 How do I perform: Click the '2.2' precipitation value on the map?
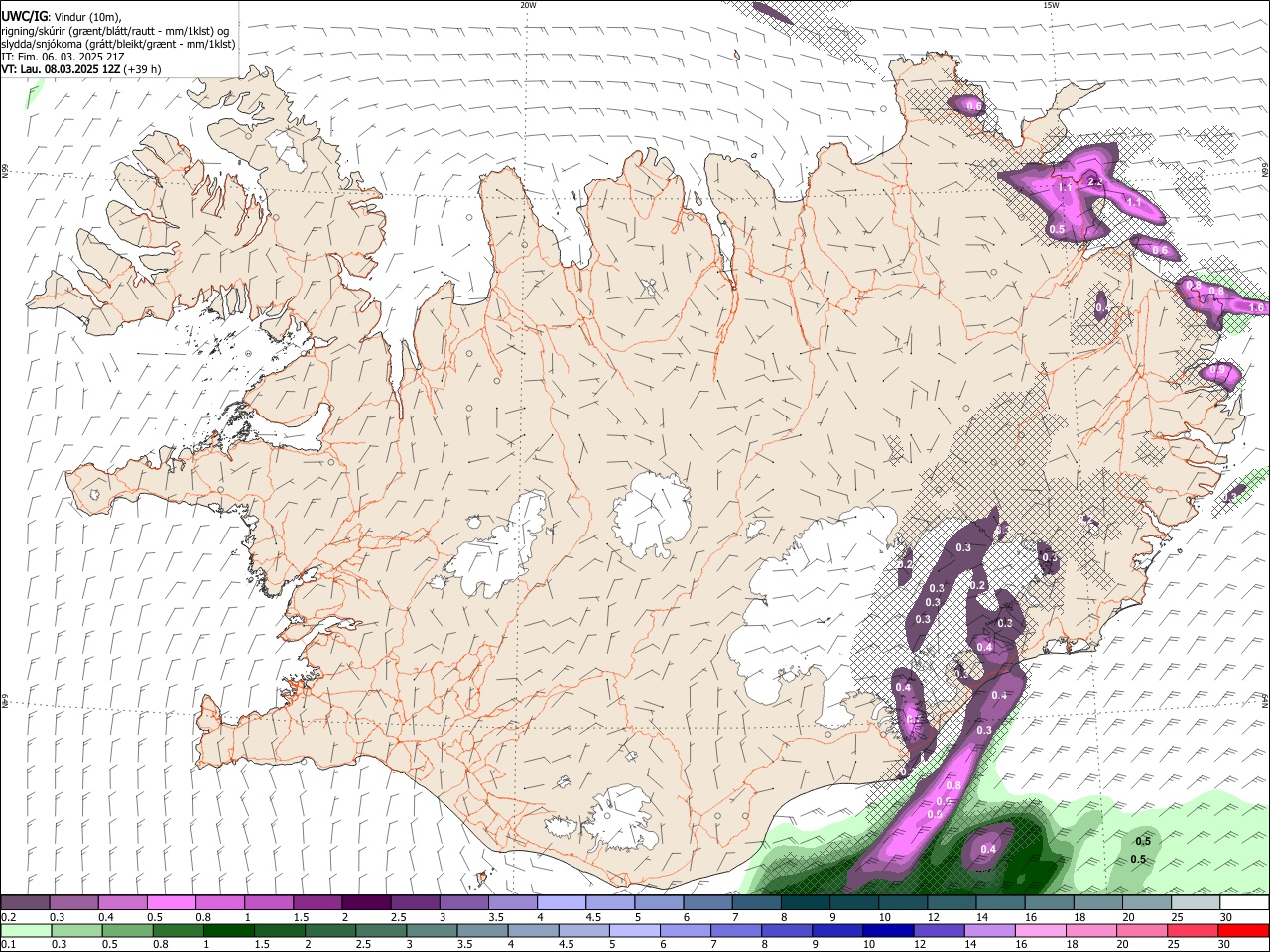point(1095,182)
